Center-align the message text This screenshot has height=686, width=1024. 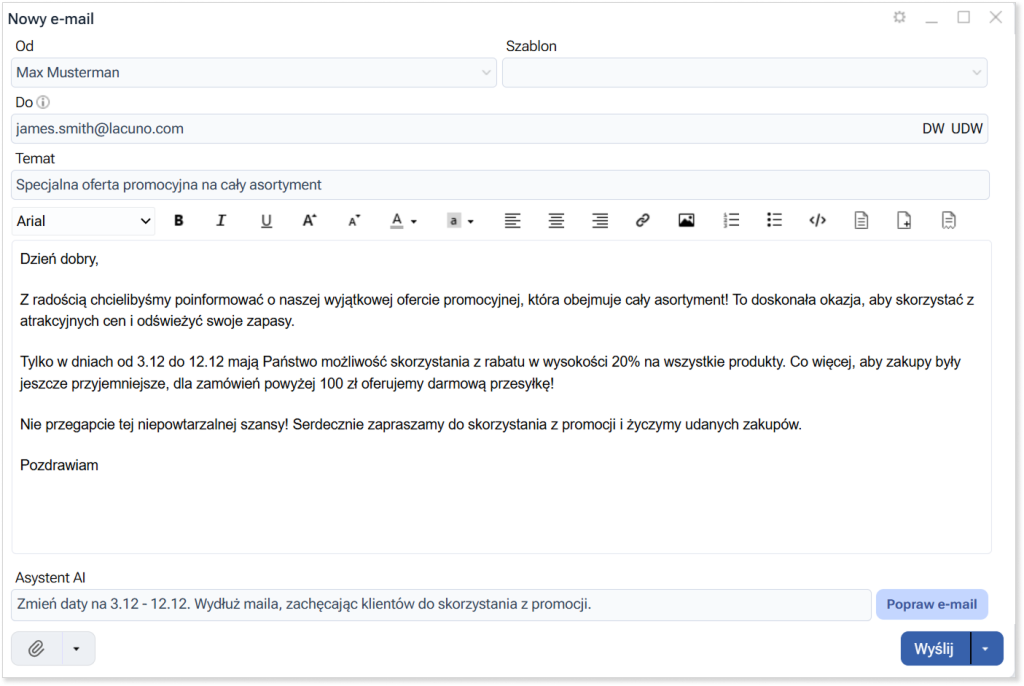pos(556,221)
